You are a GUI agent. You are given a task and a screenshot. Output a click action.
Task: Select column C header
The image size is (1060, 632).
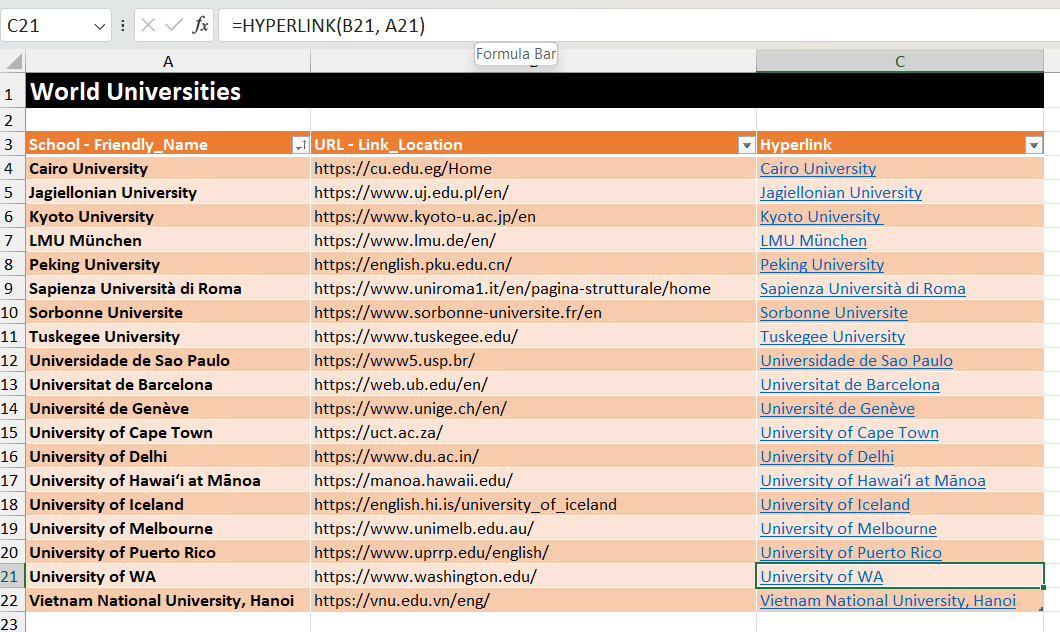tap(900, 62)
